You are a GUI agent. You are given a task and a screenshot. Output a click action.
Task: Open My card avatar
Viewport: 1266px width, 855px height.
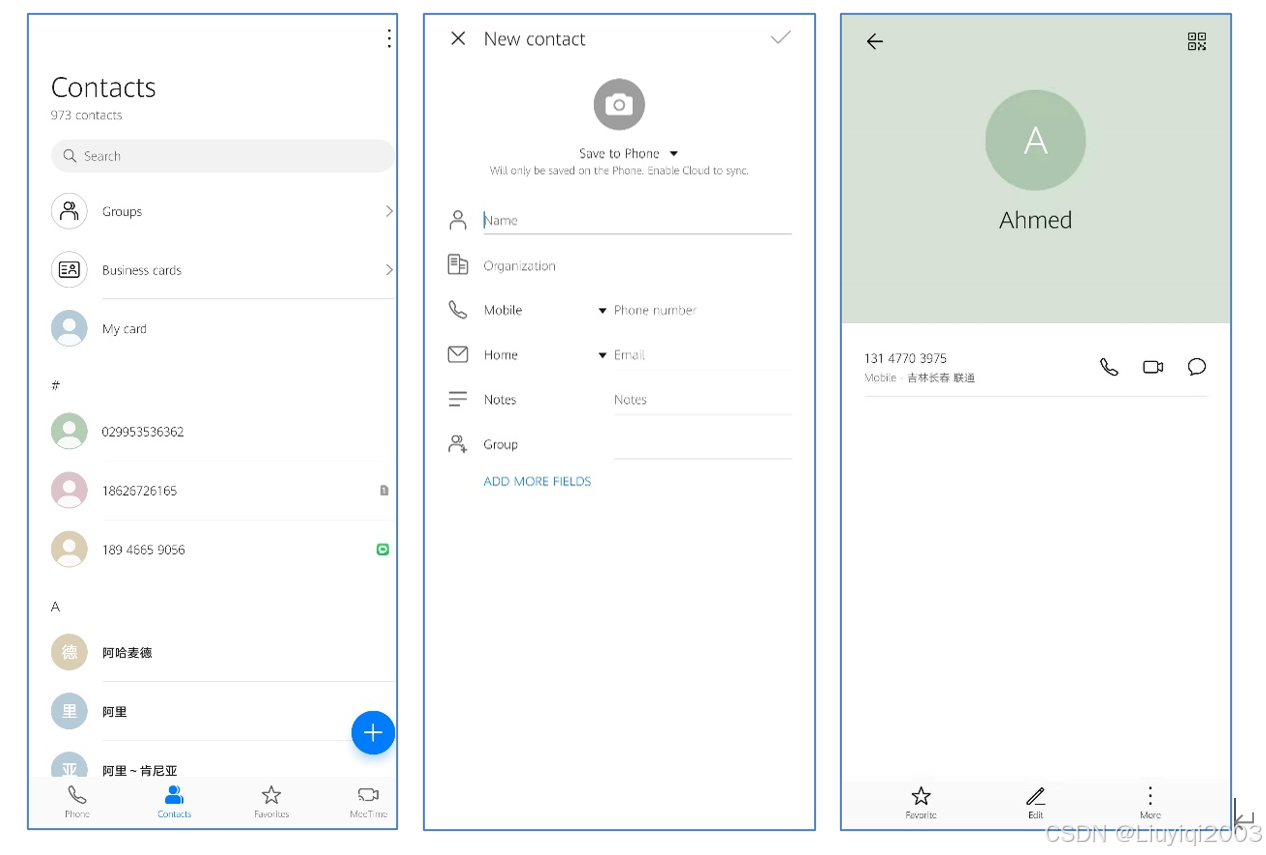pos(69,328)
